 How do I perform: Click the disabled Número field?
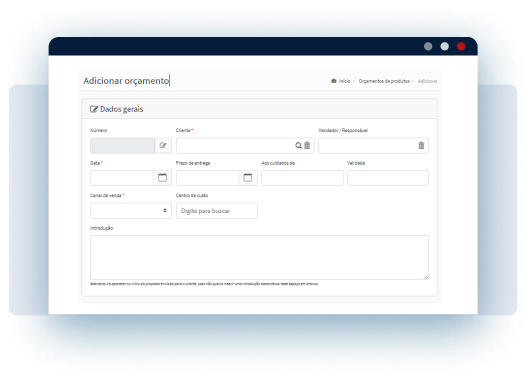click(122, 145)
